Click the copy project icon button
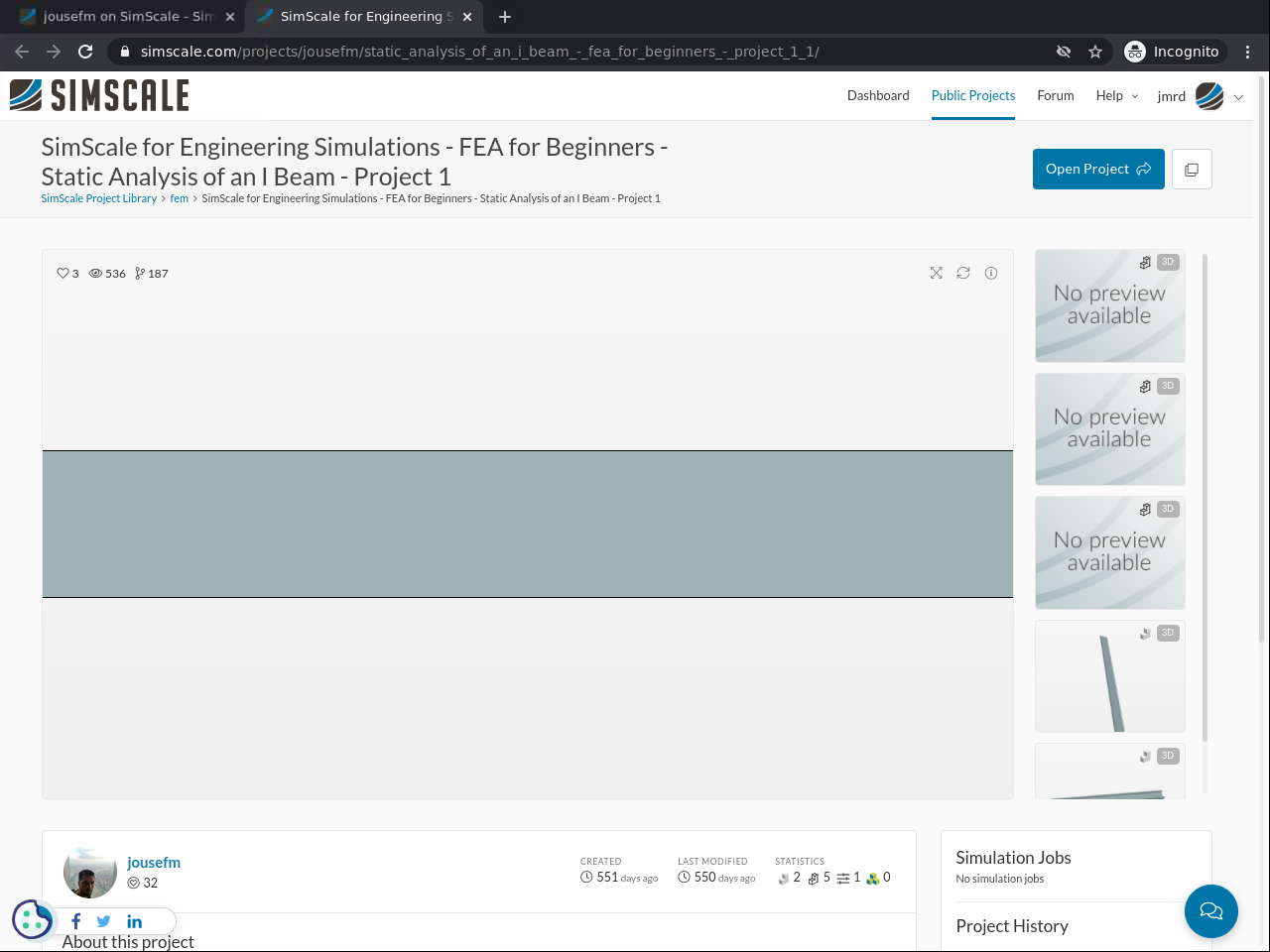 coord(1192,170)
